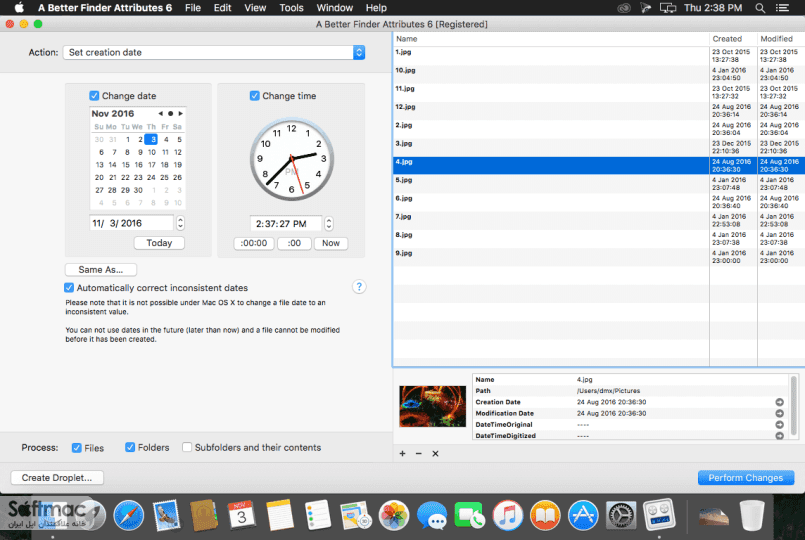Click the 4.jpg preview thumbnail
This screenshot has width=805, height=540.
[x=432, y=407]
